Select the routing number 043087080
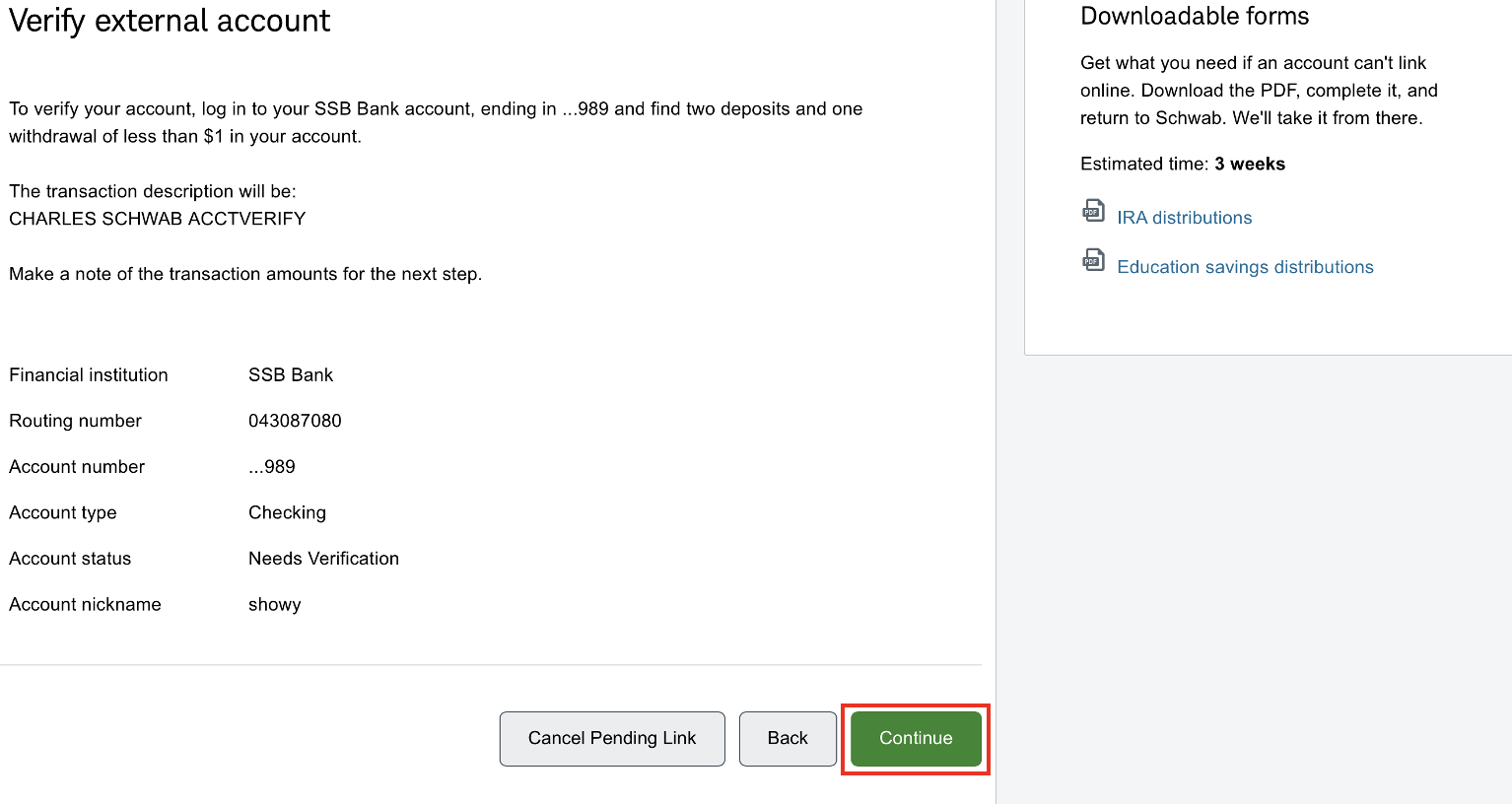The image size is (1512, 804). [295, 421]
